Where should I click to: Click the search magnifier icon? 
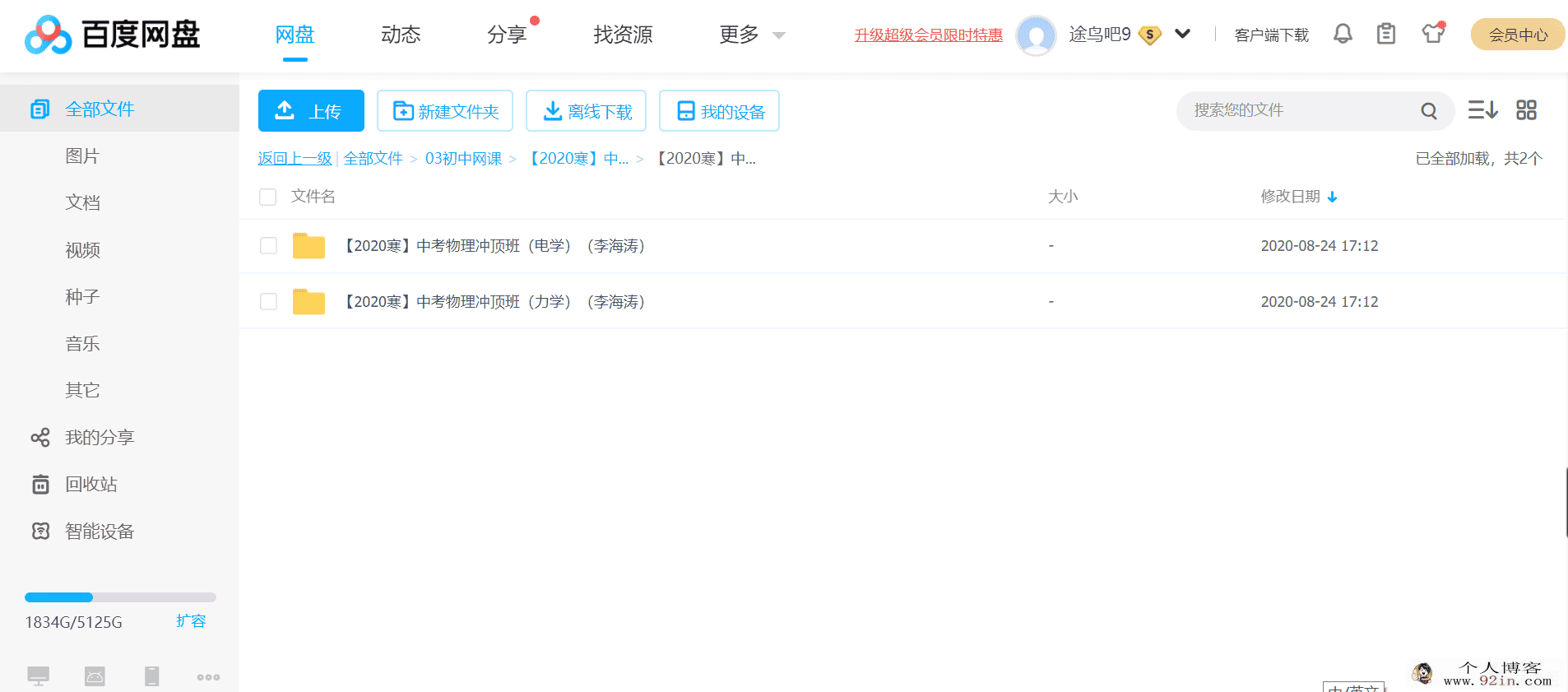point(1429,111)
